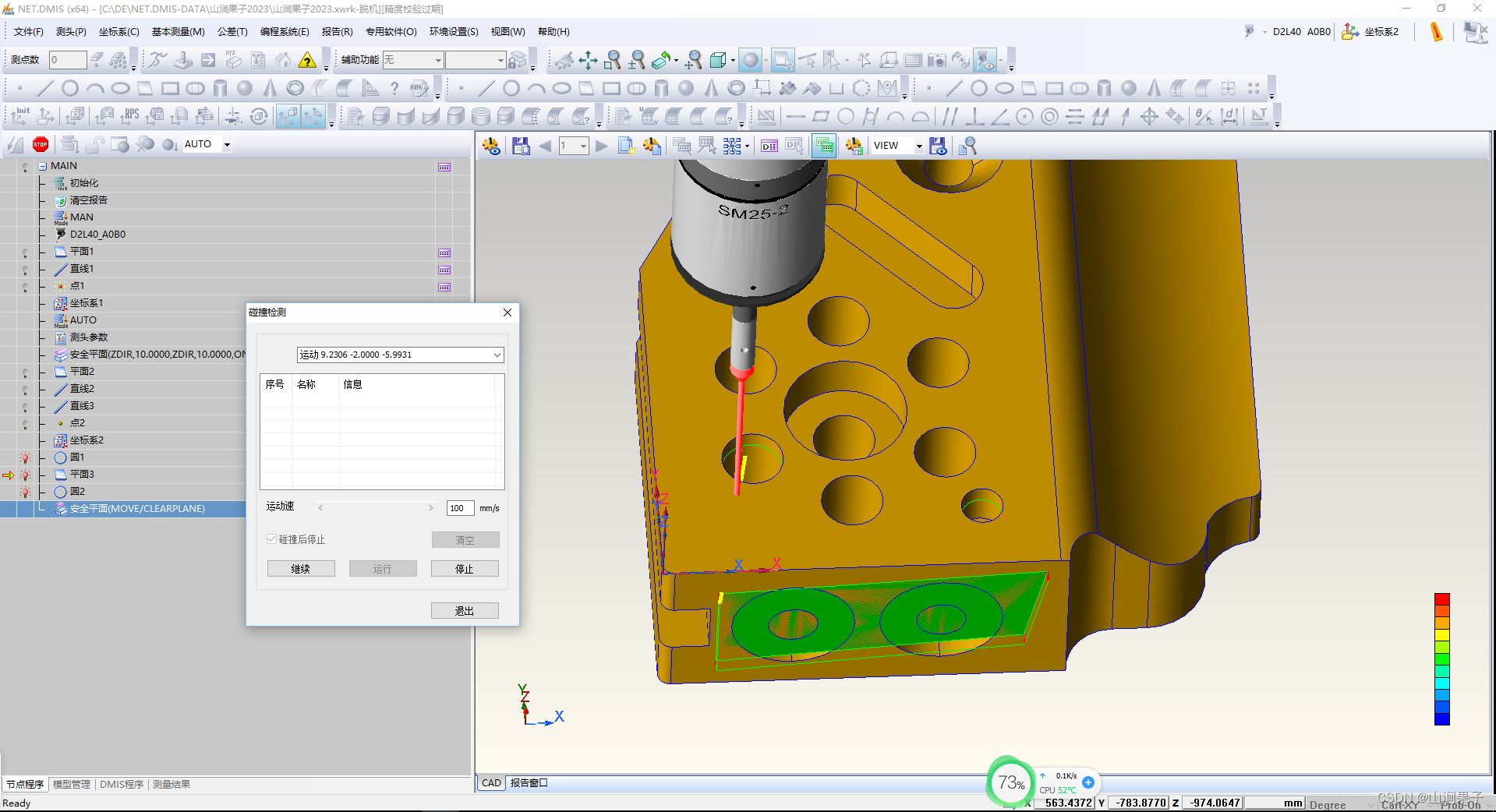Screen dimensions: 1496x812
Task: Open the 报告(R) menu
Action: (x=337, y=32)
